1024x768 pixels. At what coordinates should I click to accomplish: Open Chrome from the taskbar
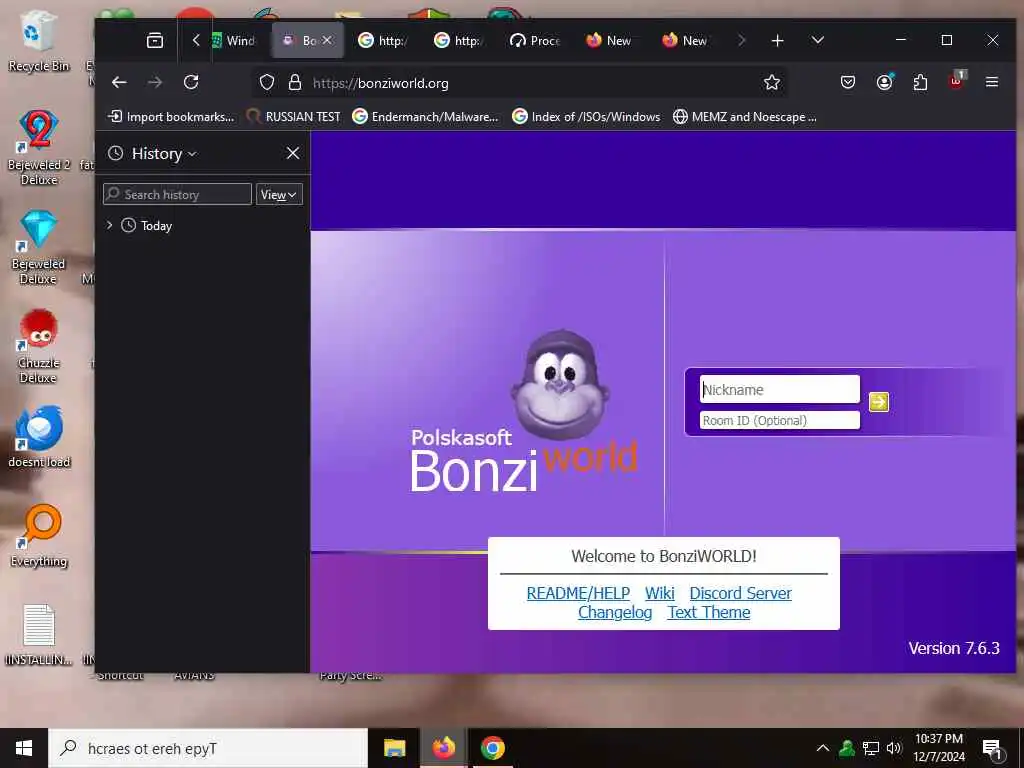coord(492,748)
